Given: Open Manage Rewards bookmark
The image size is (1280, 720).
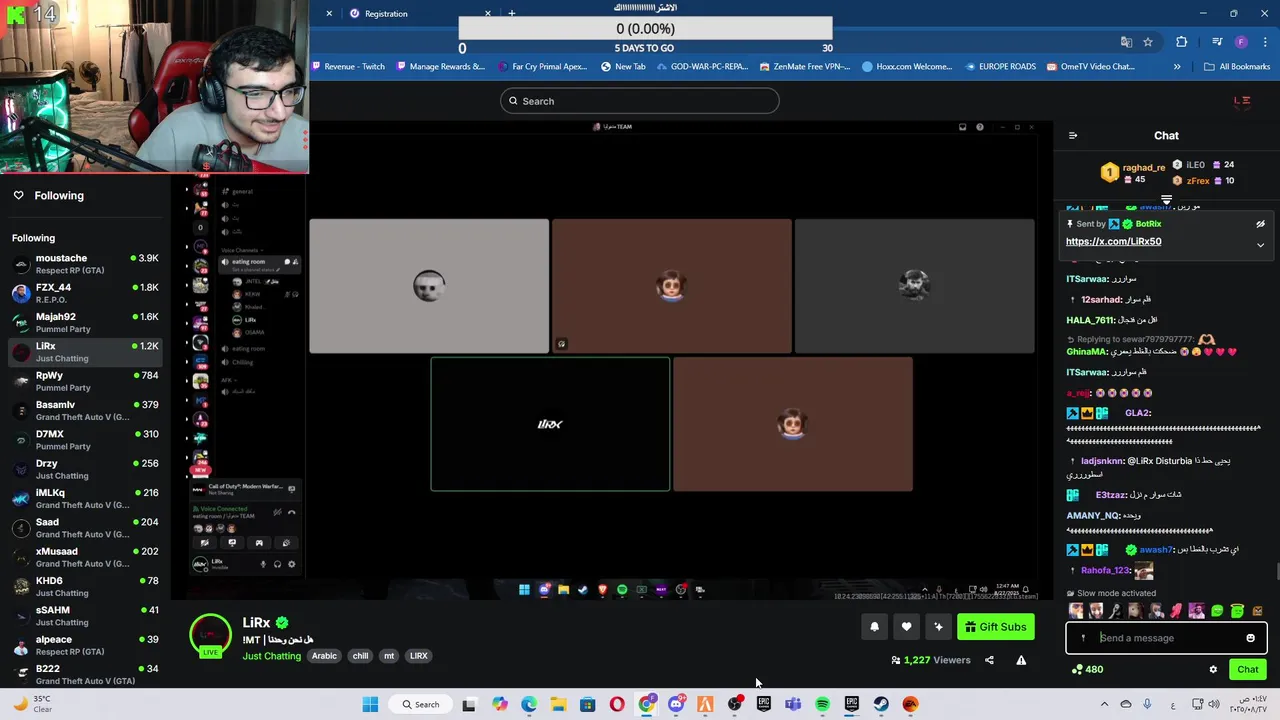Looking at the screenshot, I should 440,67.
